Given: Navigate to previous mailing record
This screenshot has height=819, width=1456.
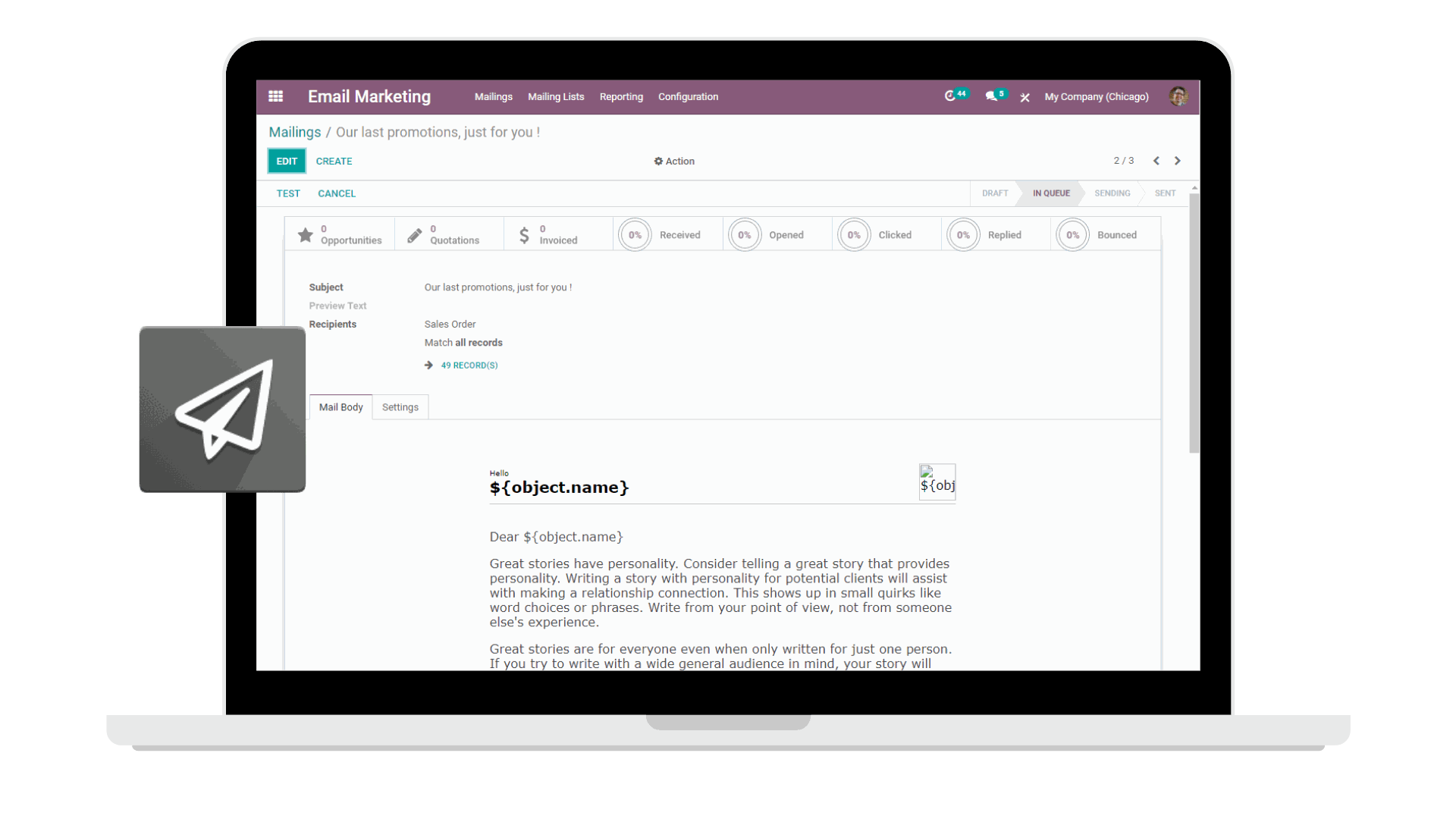Looking at the screenshot, I should 1156,160.
